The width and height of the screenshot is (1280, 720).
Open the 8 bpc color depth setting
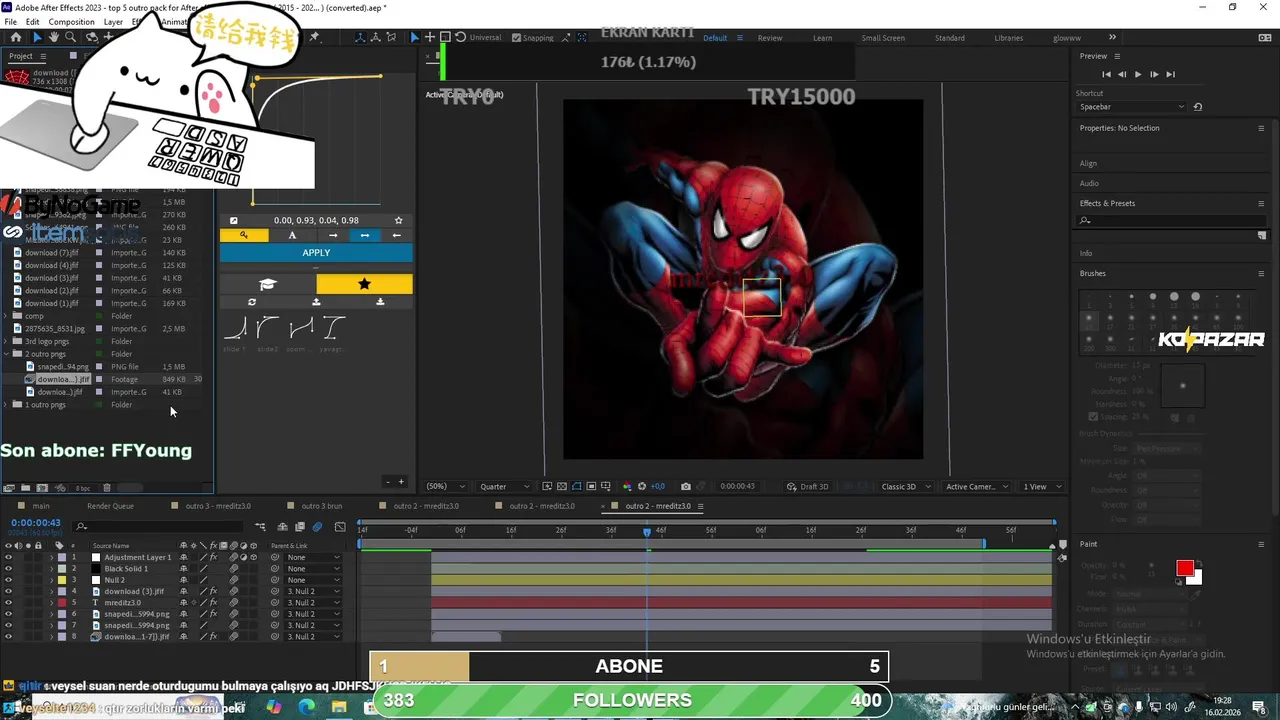coord(83,488)
